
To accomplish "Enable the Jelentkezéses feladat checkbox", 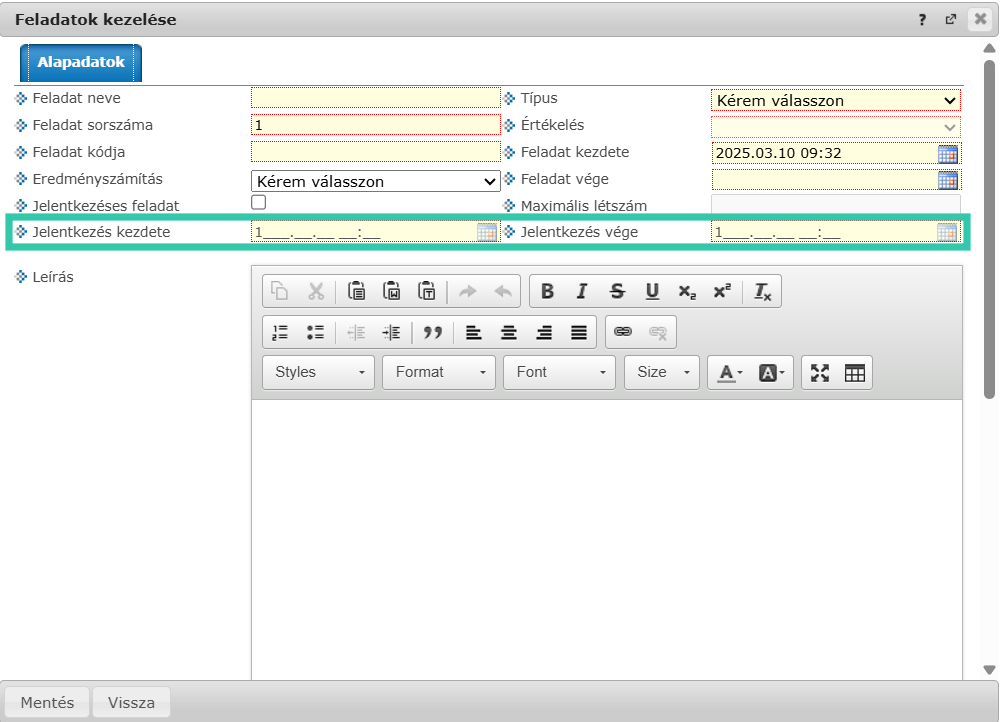I will click(259, 202).
